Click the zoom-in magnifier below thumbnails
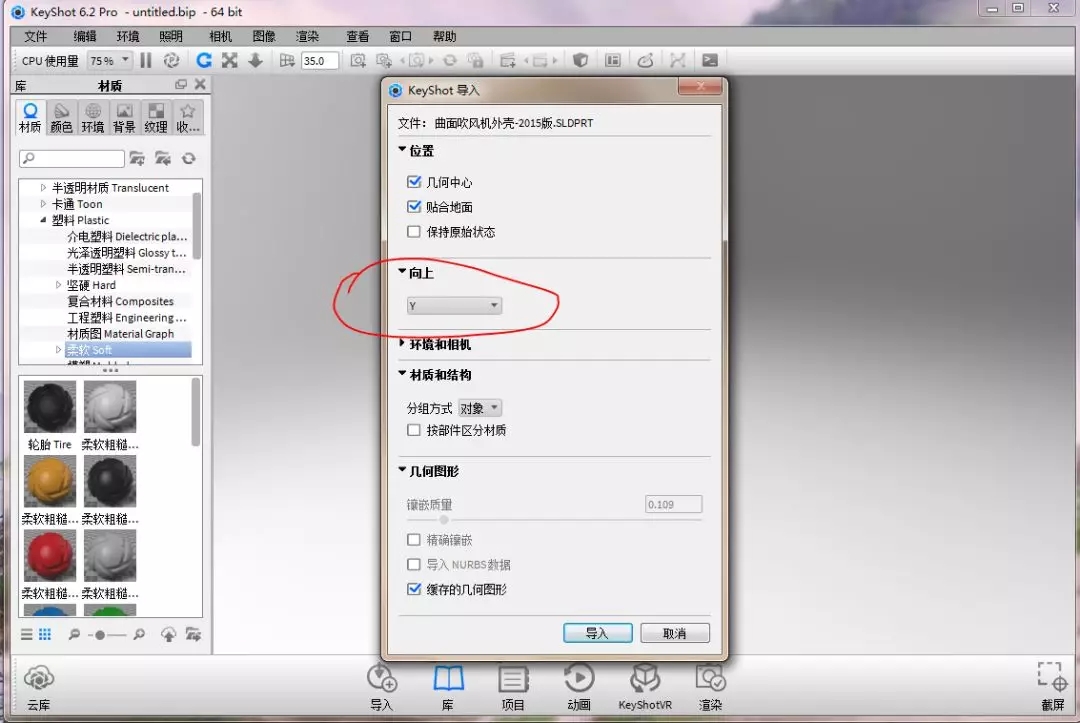 (138, 634)
